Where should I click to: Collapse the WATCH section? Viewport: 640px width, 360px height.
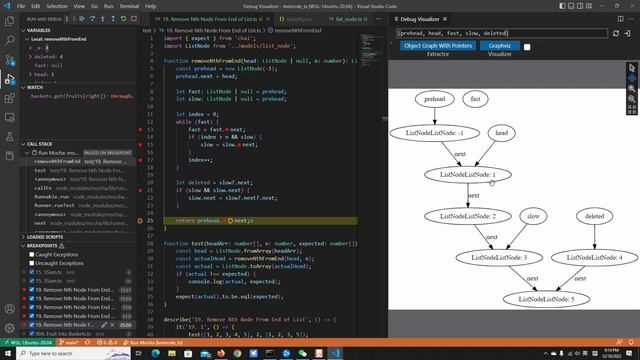pyautogui.click(x=35, y=87)
